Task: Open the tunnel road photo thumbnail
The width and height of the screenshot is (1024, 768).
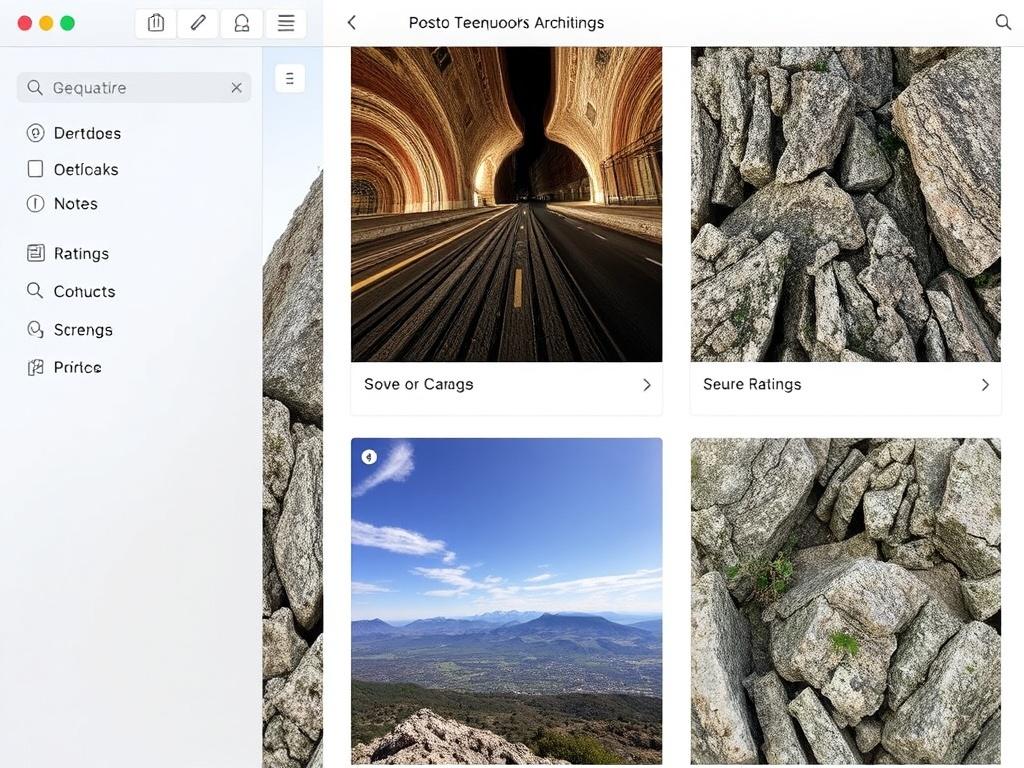Action: 506,204
